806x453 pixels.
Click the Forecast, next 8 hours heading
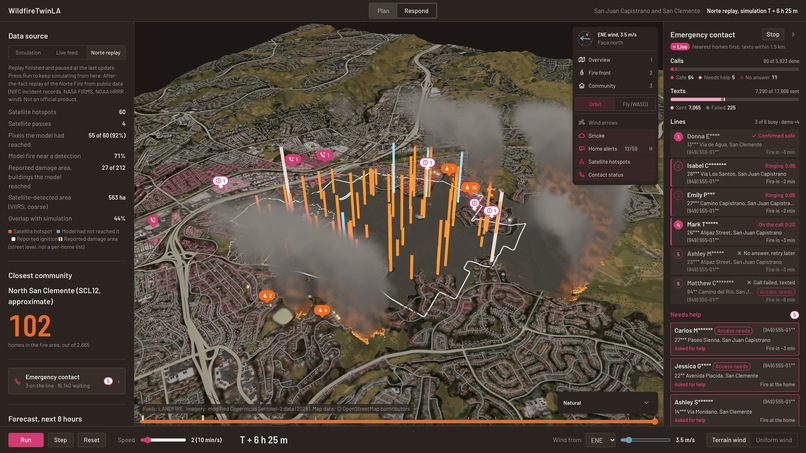[45, 419]
